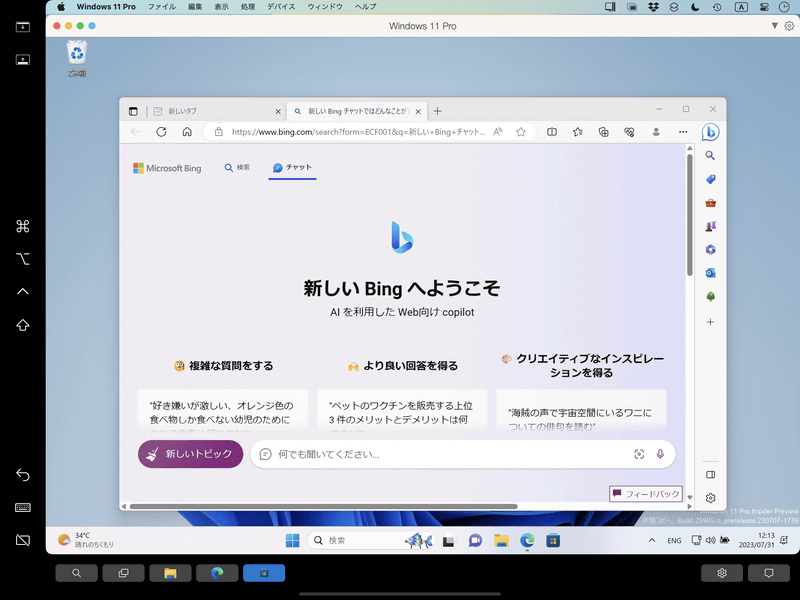The height and width of the screenshot is (600, 800).
Task: Open the ウィンドウ menu in Mac menu bar
Action: click(x=325, y=7)
